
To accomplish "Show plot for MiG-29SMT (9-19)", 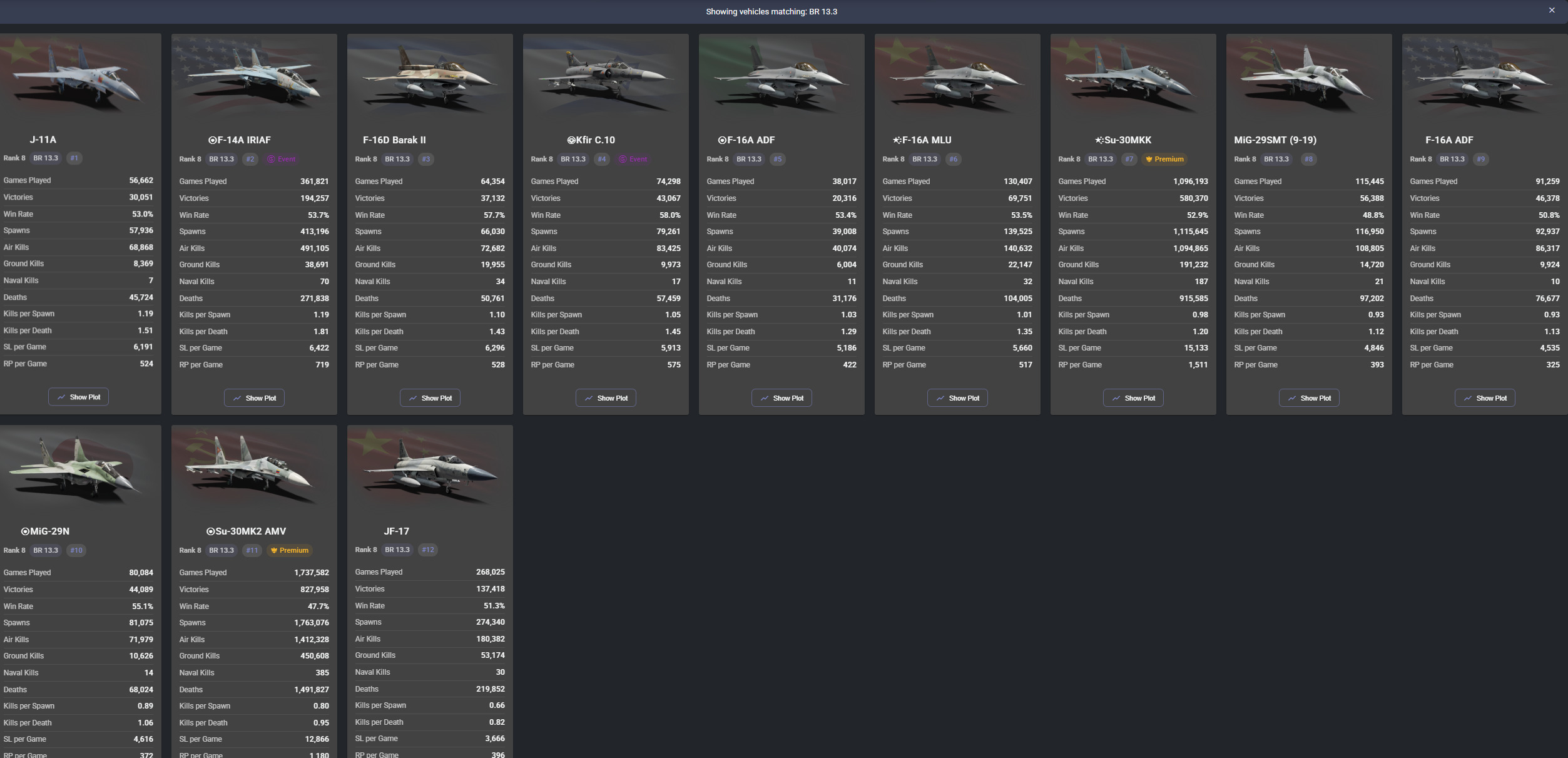I will [1309, 398].
